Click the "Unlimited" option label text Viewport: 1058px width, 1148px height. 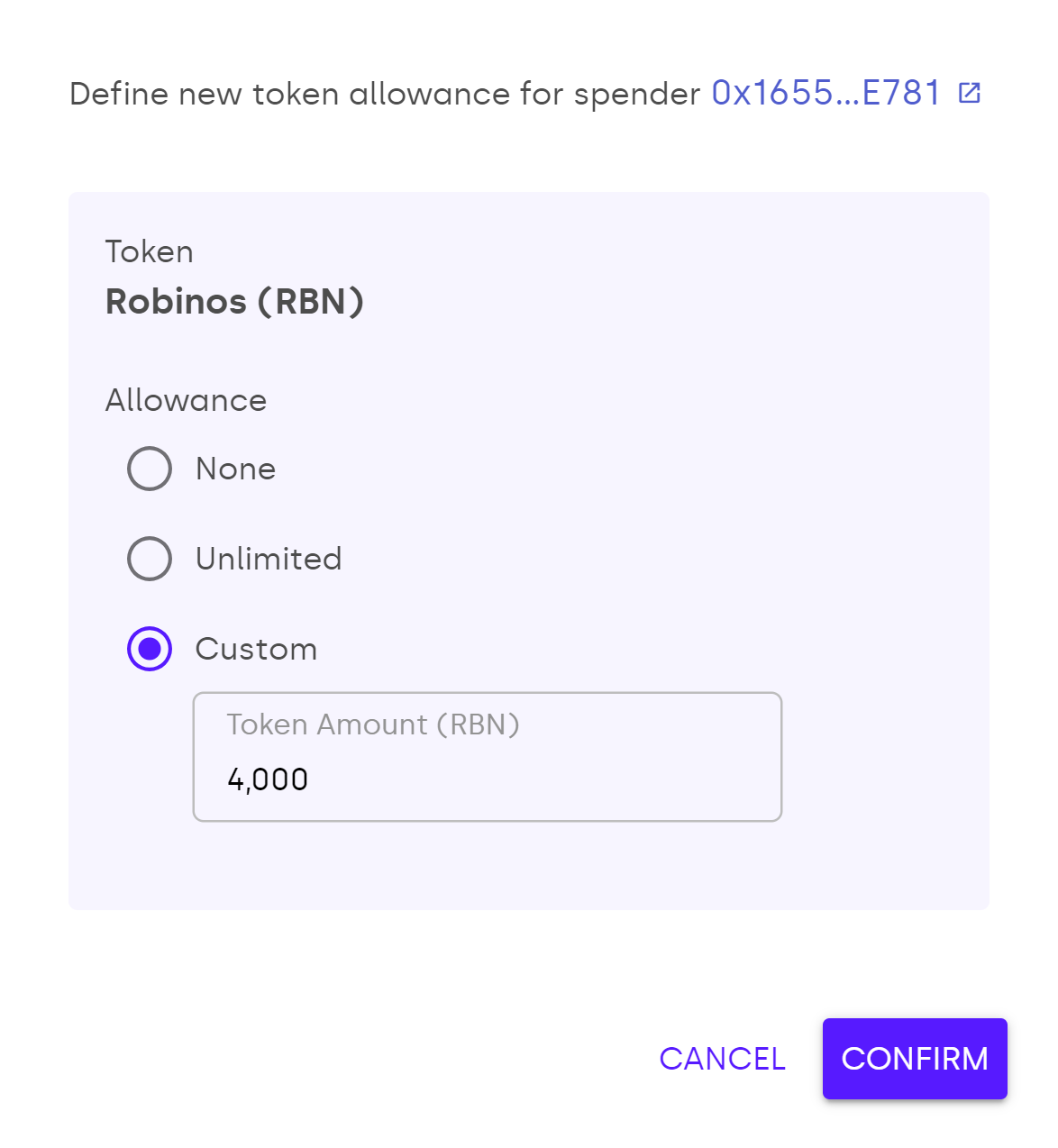(269, 559)
